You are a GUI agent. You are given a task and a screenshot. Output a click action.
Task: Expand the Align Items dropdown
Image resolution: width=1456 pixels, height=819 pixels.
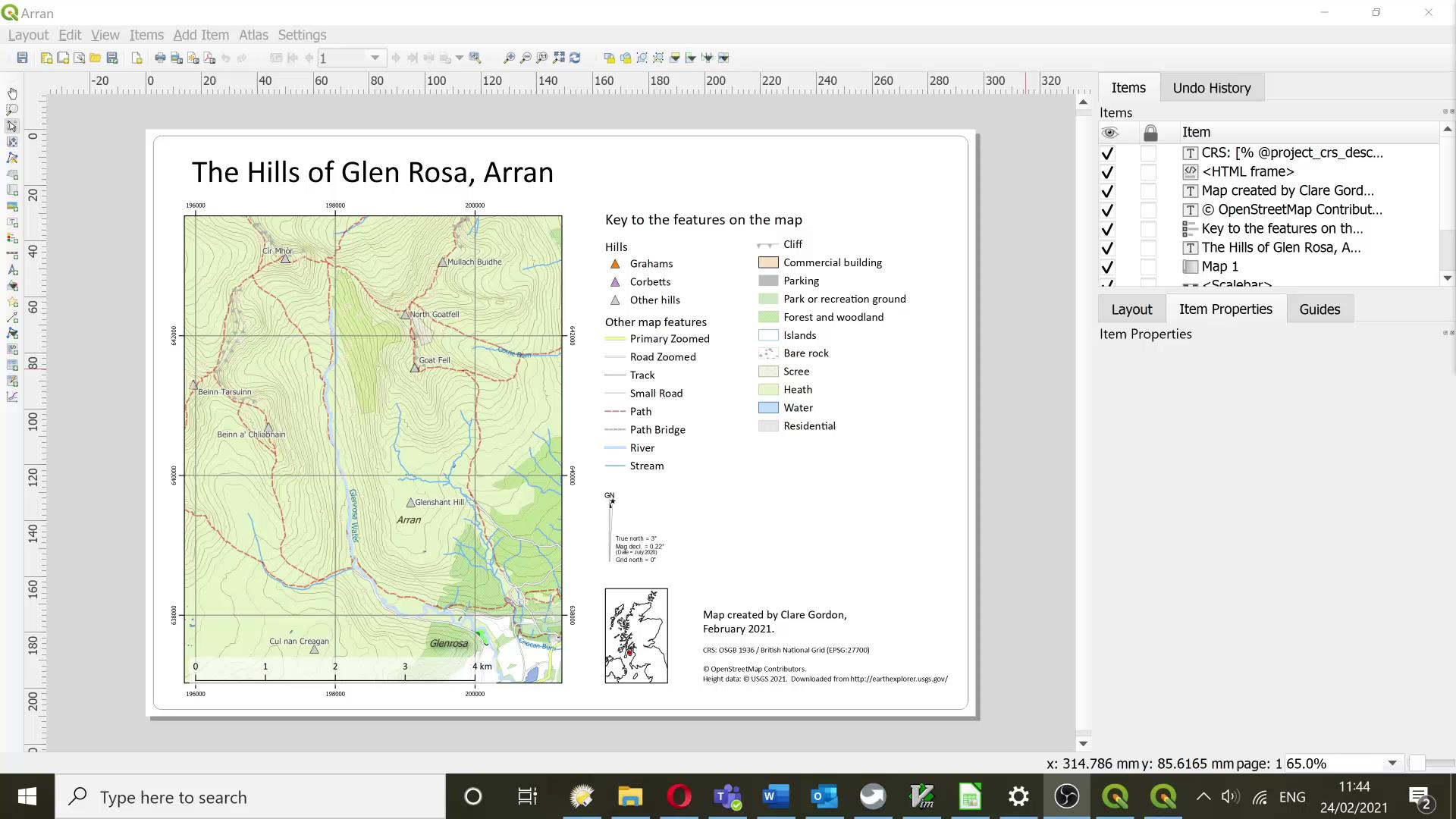[x=692, y=58]
